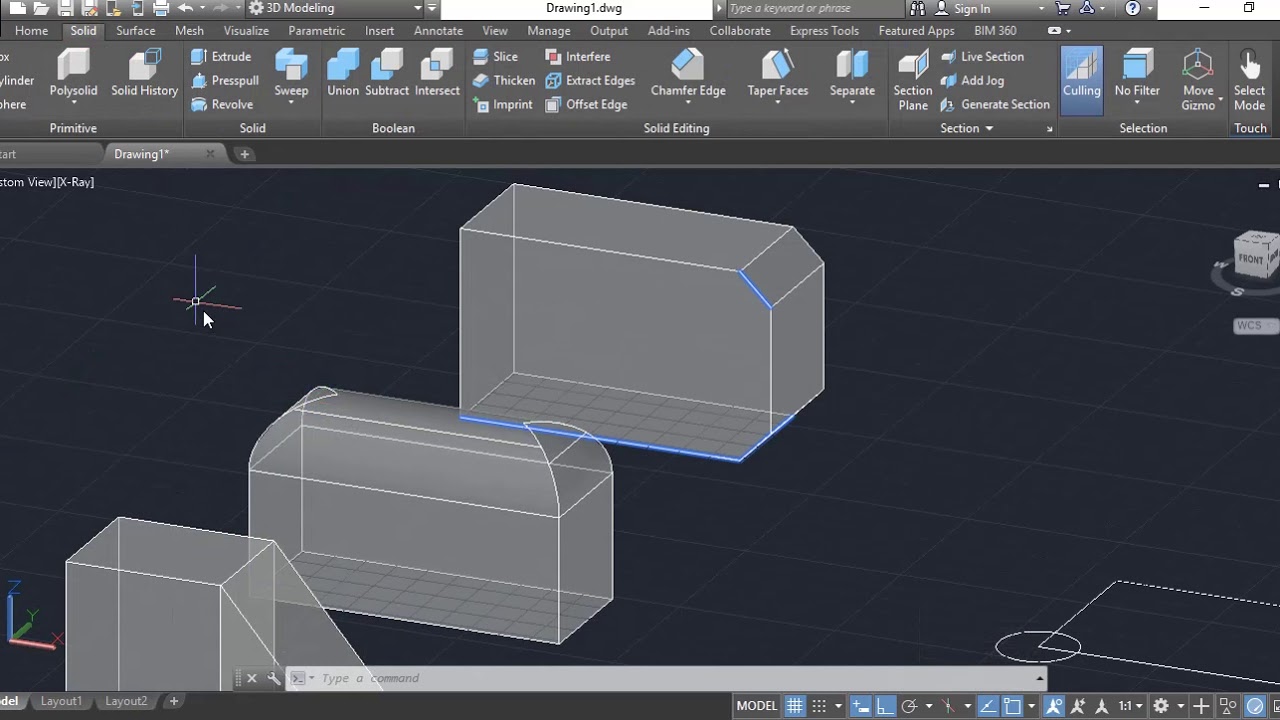Open the Sign In dropdown arrow
The width and height of the screenshot is (1280, 720).
[x=1041, y=9]
